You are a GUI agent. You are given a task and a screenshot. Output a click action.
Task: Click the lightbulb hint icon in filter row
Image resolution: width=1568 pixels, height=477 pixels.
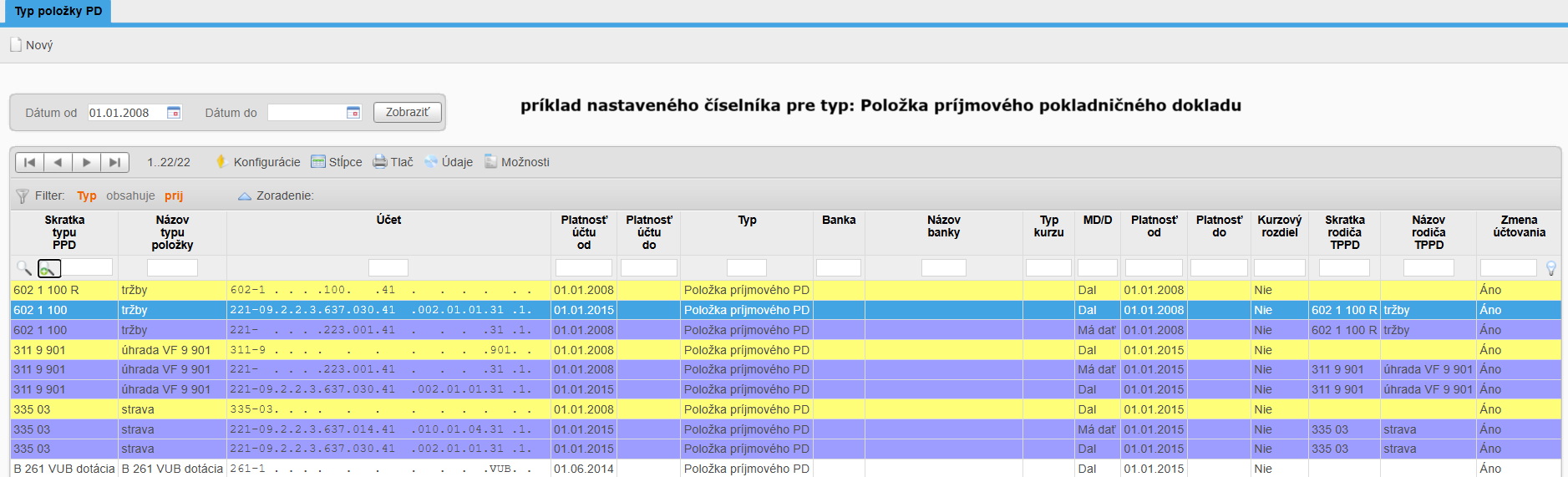(x=1551, y=268)
